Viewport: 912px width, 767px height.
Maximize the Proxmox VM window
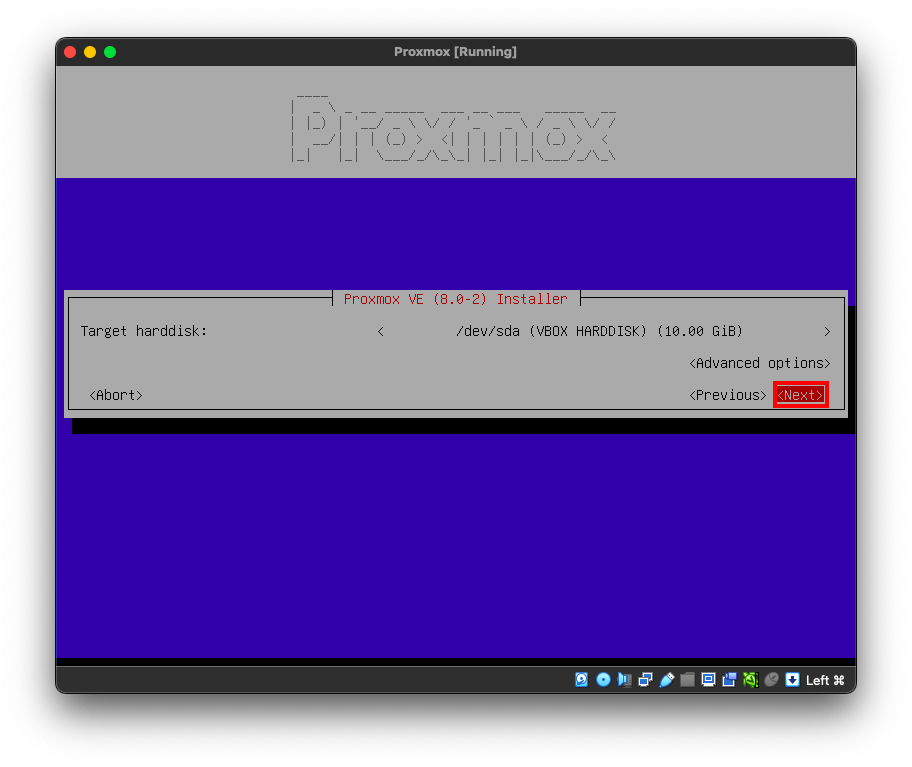point(110,52)
